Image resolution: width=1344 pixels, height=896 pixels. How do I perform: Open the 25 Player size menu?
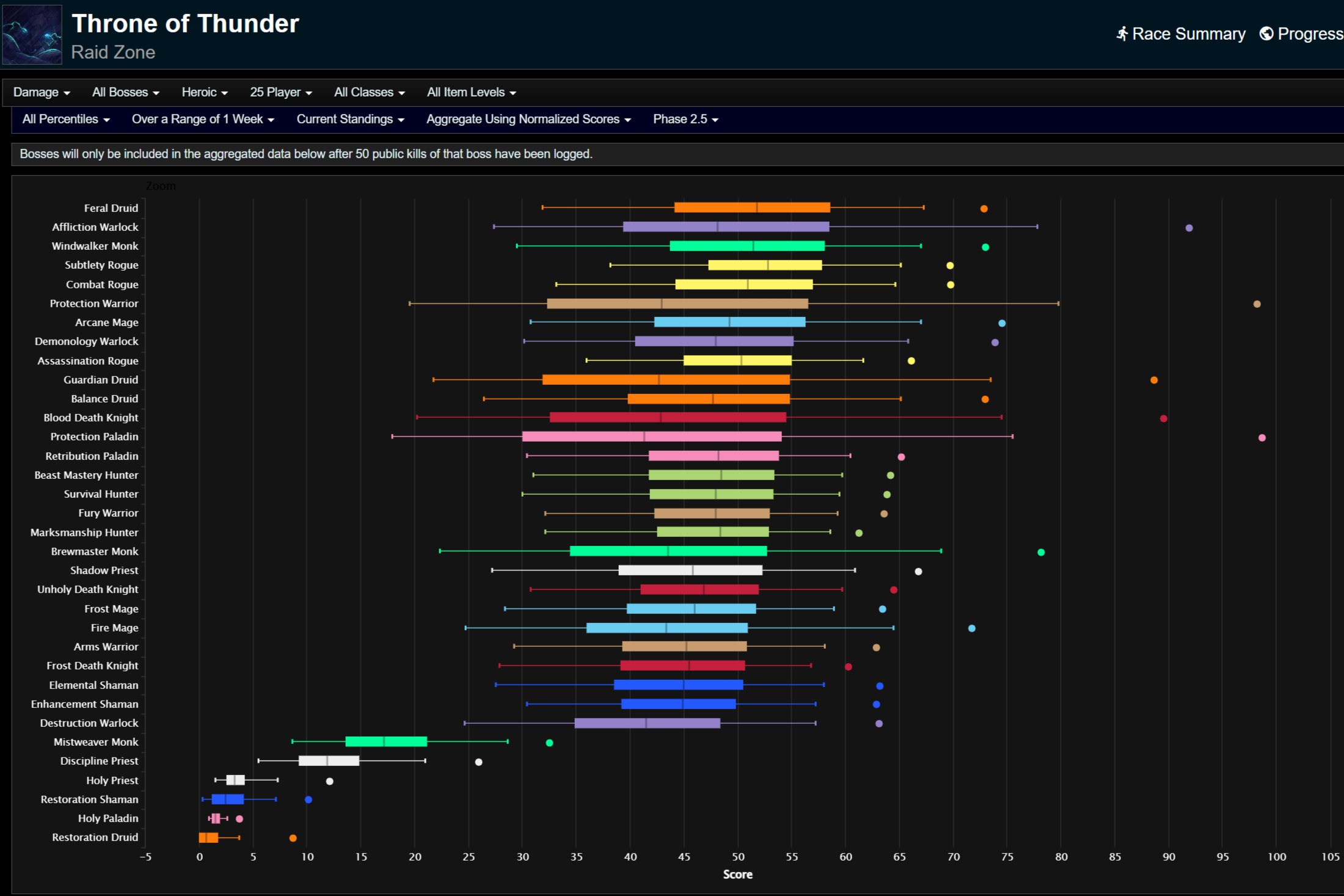tap(280, 92)
